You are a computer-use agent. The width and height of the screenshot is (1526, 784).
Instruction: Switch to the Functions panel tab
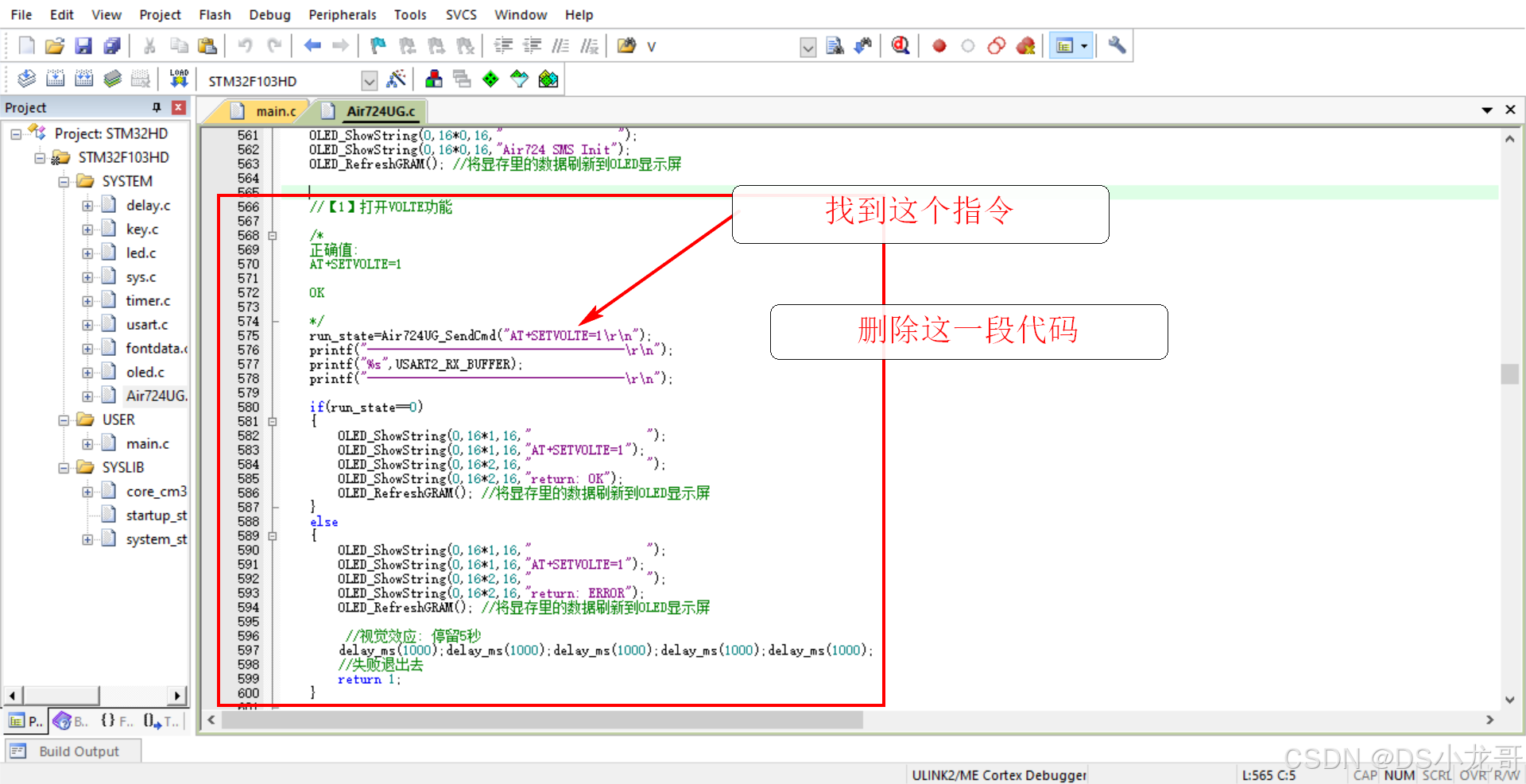pyautogui.click(x=117, y=721)
